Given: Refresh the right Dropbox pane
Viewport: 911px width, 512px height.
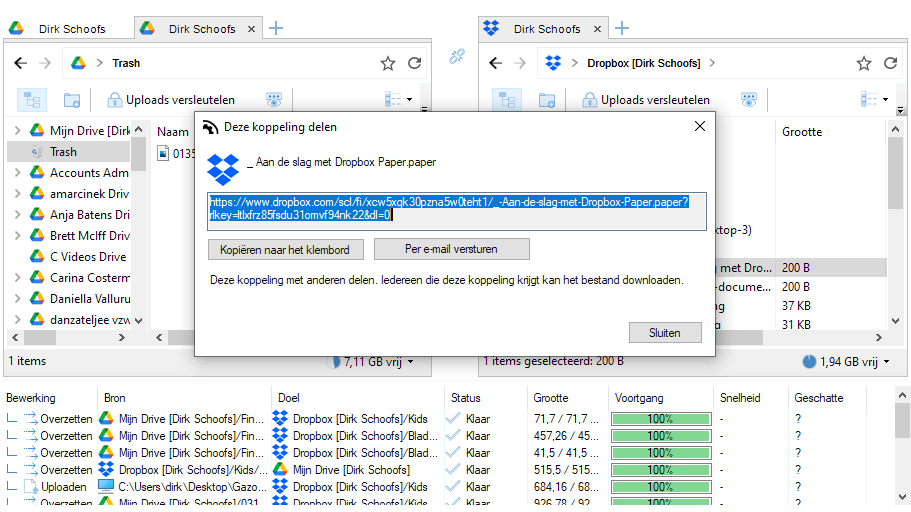Looking at the screenshot, I should (x=890, y=63).
